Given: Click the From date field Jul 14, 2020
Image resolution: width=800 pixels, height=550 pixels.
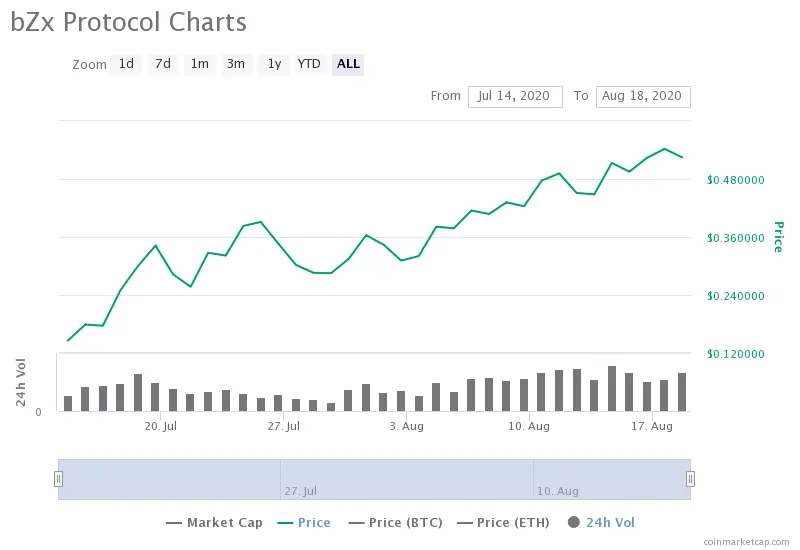Looking at the screenshot, I should pyautogui.click(x=515, y=96).
